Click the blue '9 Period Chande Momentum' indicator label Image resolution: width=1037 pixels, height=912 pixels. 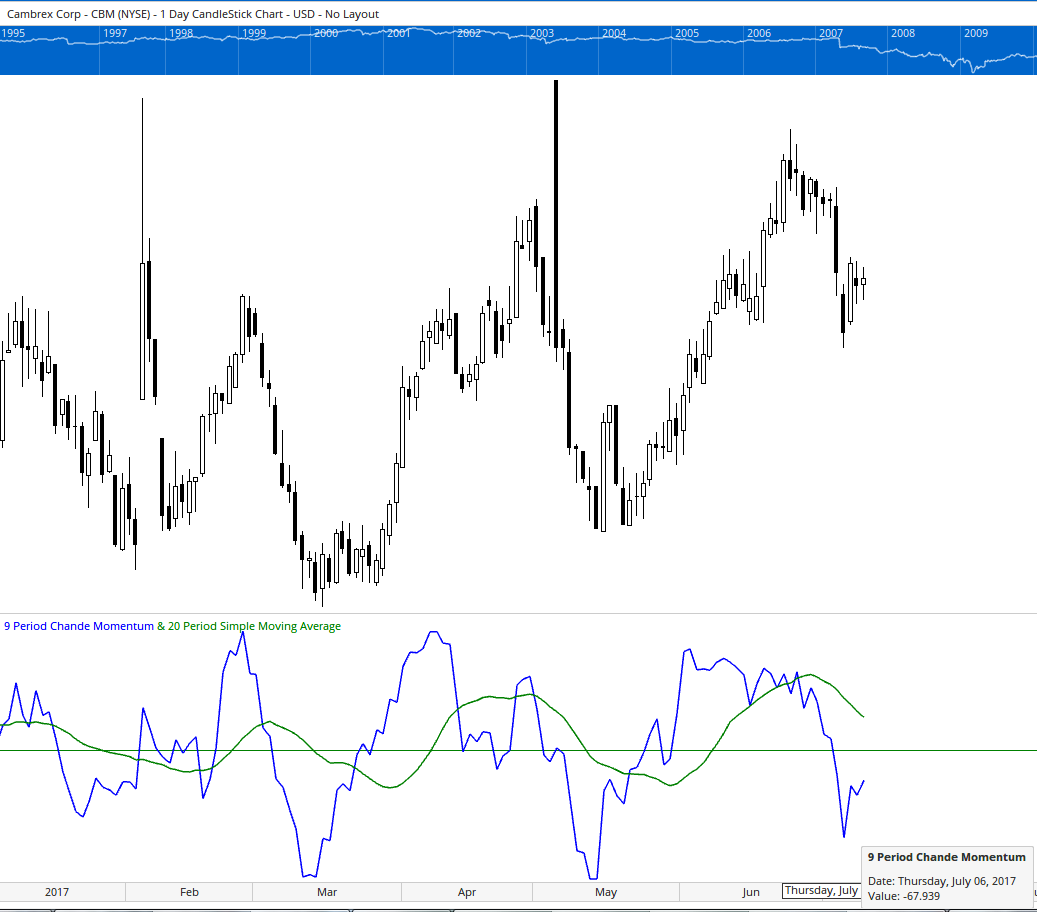[x=79, y=626]
